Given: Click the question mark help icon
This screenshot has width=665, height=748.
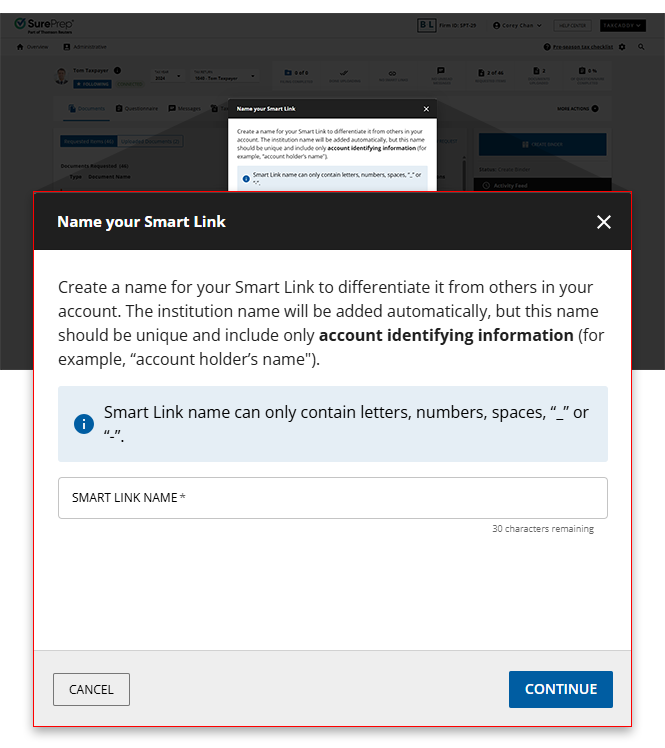Looking at the screenshot, I should click(x=547, y=47).
